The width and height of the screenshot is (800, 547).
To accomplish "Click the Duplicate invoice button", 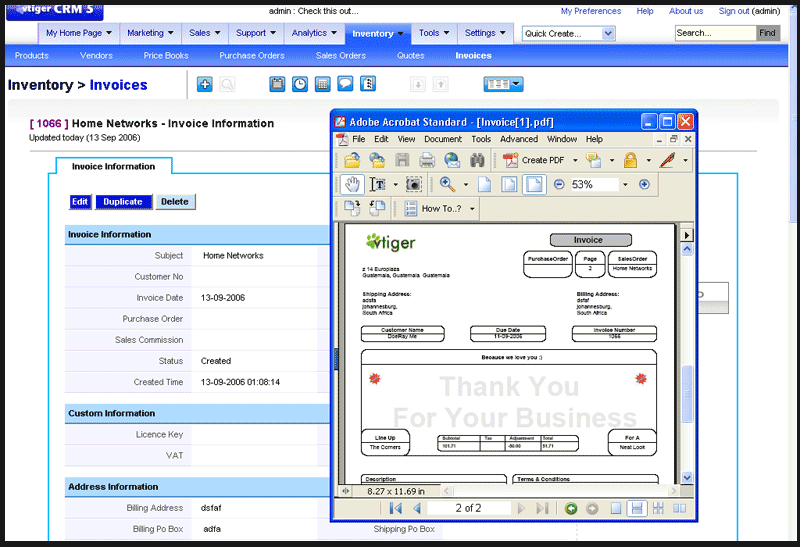I will click(x=123, y=202).
